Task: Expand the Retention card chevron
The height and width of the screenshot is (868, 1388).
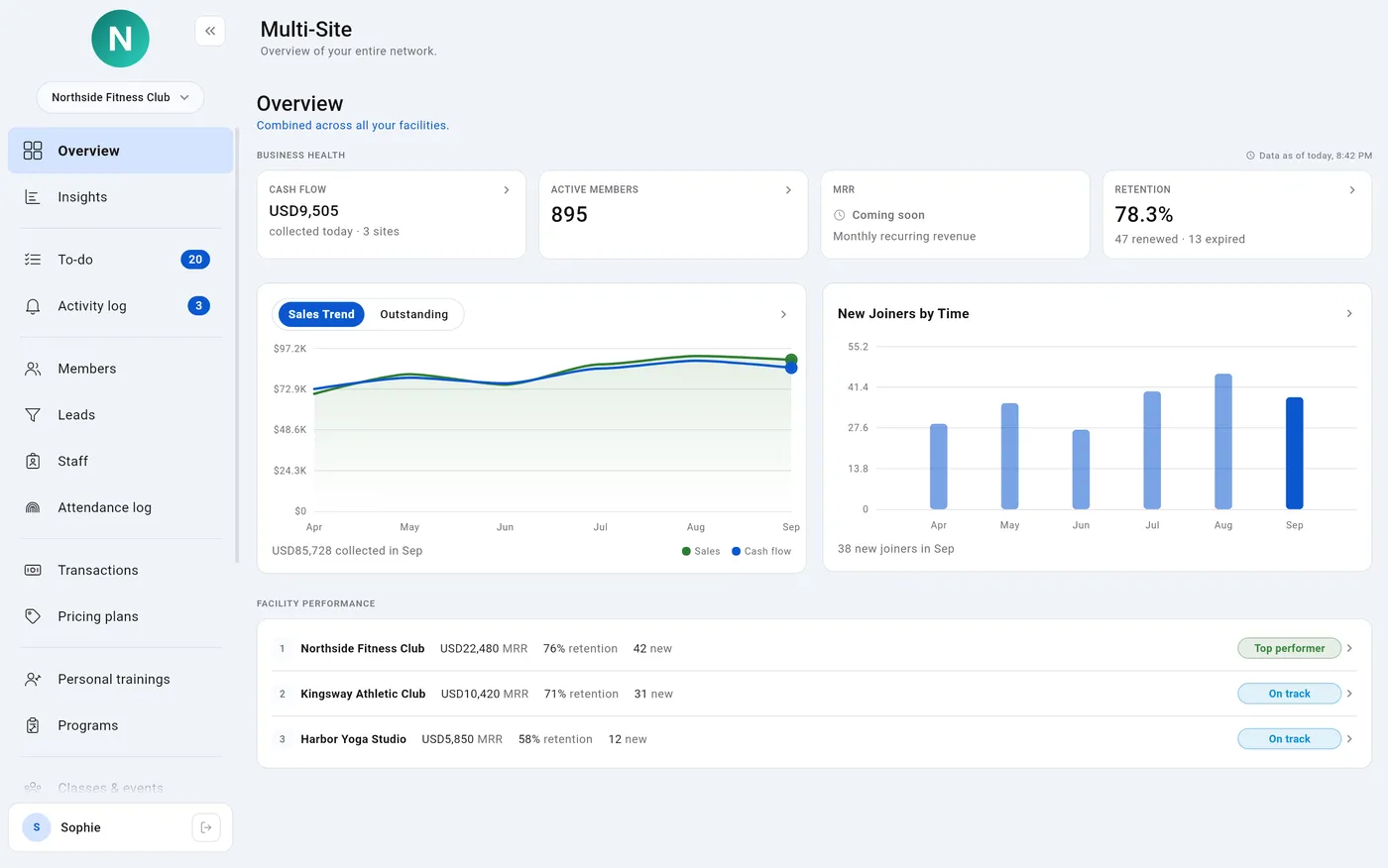Action: pyautogui.click(x=1352, y=190)
